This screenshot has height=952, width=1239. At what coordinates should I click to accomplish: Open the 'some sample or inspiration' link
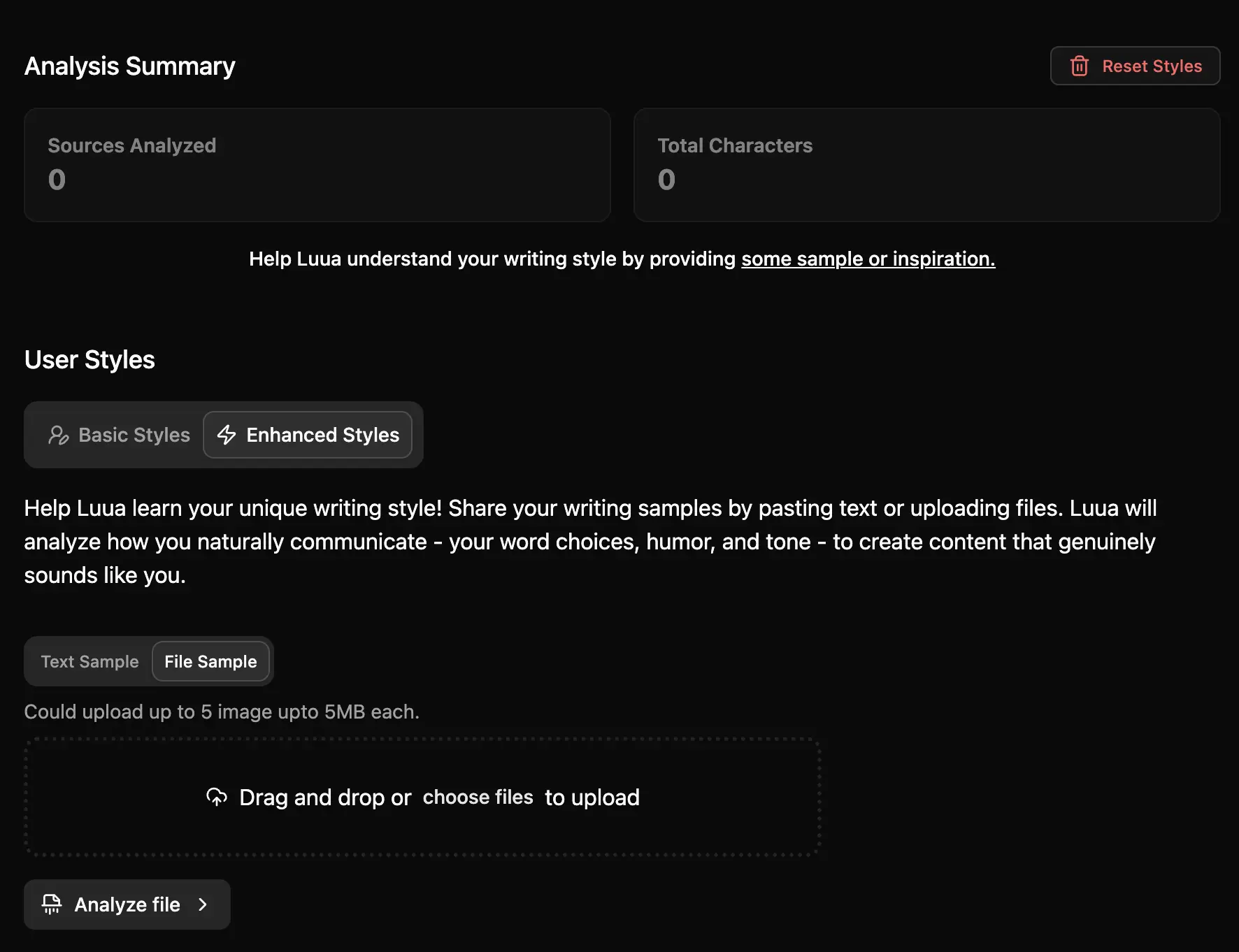(868, 259)
